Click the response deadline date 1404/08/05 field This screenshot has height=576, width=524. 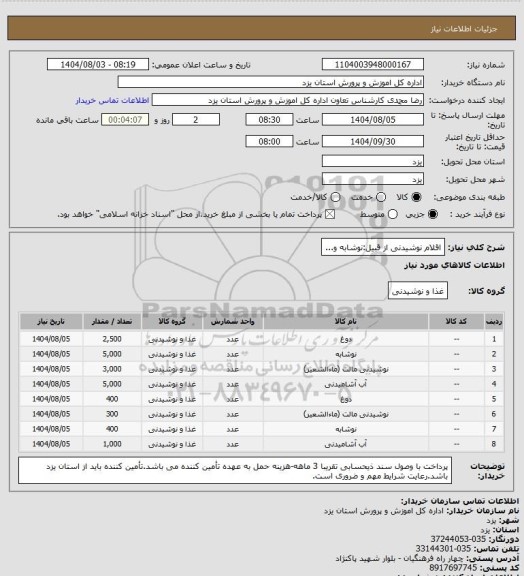(x=373, y=120)
